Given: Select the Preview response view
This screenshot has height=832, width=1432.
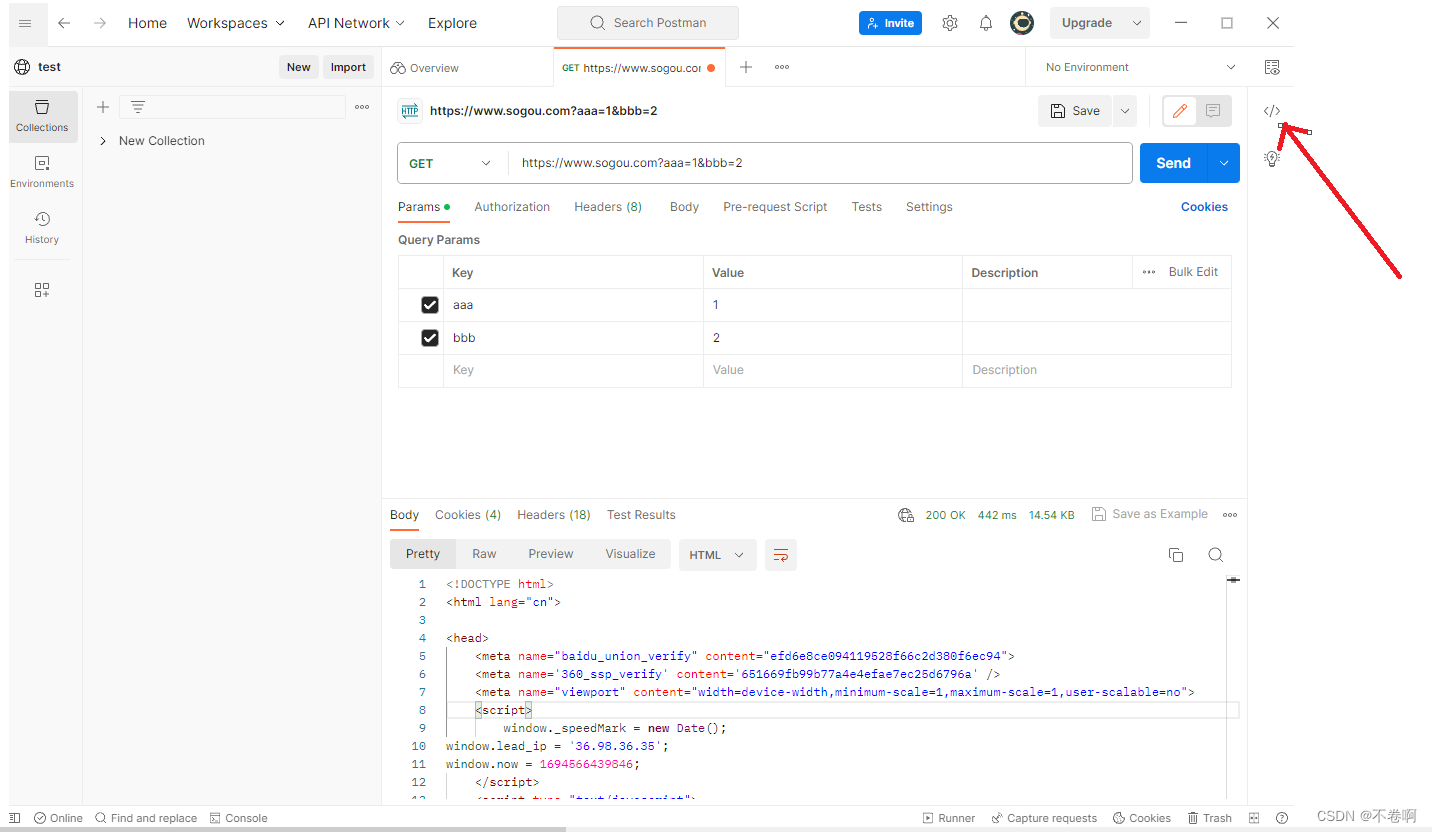Looking at the screenshot, I should [x=551, y=554].
